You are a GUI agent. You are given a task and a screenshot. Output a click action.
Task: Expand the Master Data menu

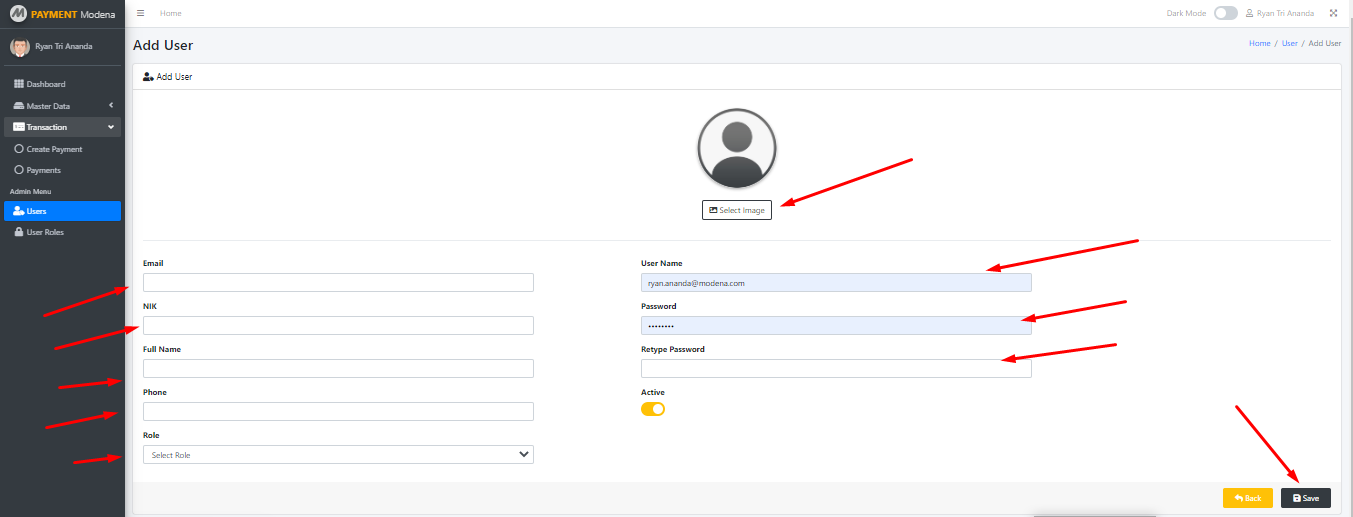tap(62, 106)
